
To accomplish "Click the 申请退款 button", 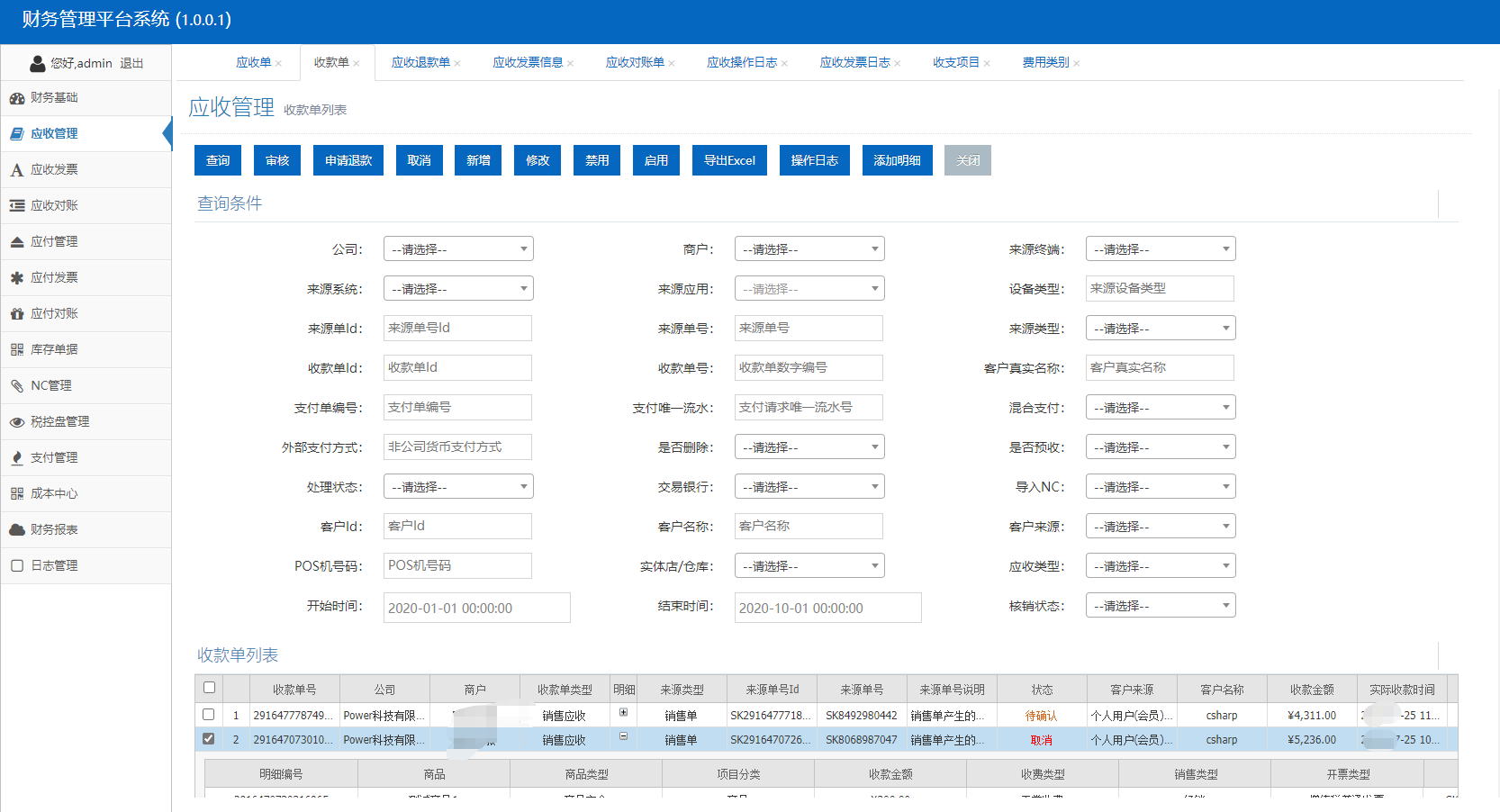I will tap(348, 160).
